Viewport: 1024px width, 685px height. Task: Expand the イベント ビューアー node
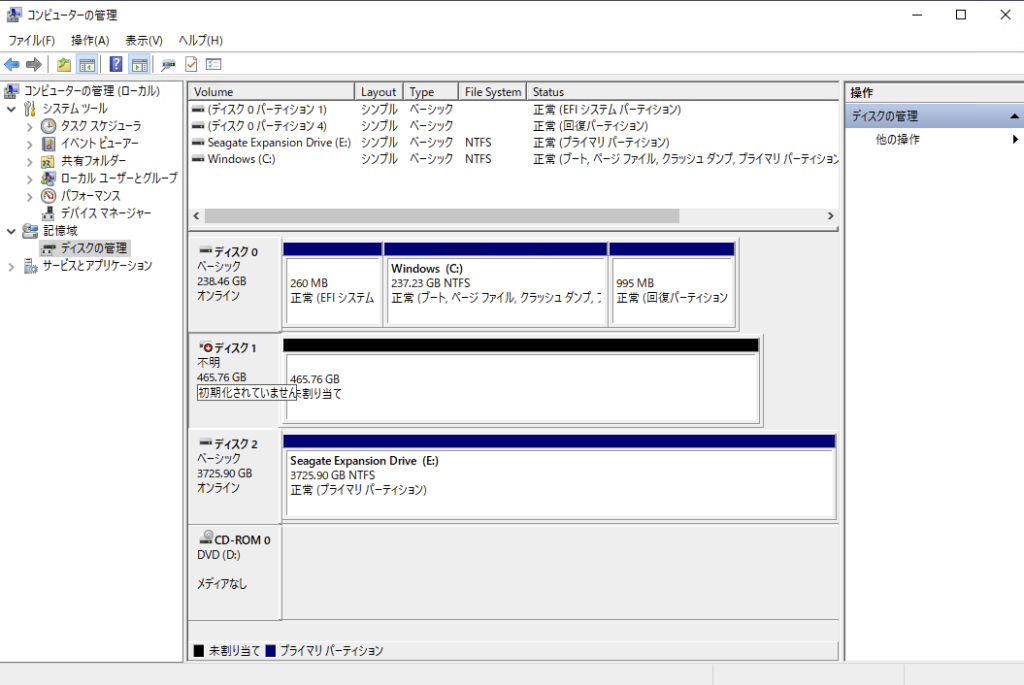click(x=30, y=144)
